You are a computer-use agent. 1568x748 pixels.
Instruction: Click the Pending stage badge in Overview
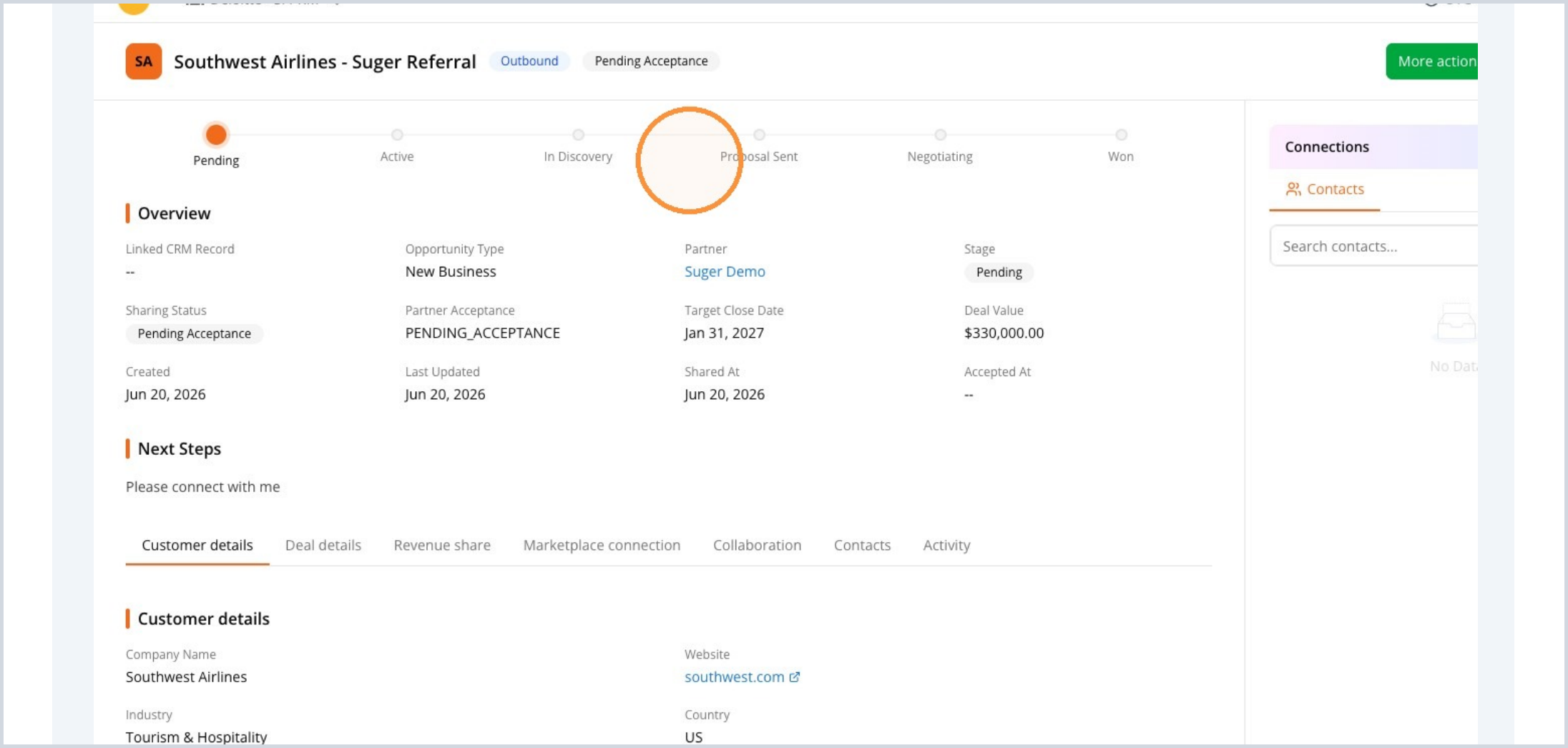[999, 272]
